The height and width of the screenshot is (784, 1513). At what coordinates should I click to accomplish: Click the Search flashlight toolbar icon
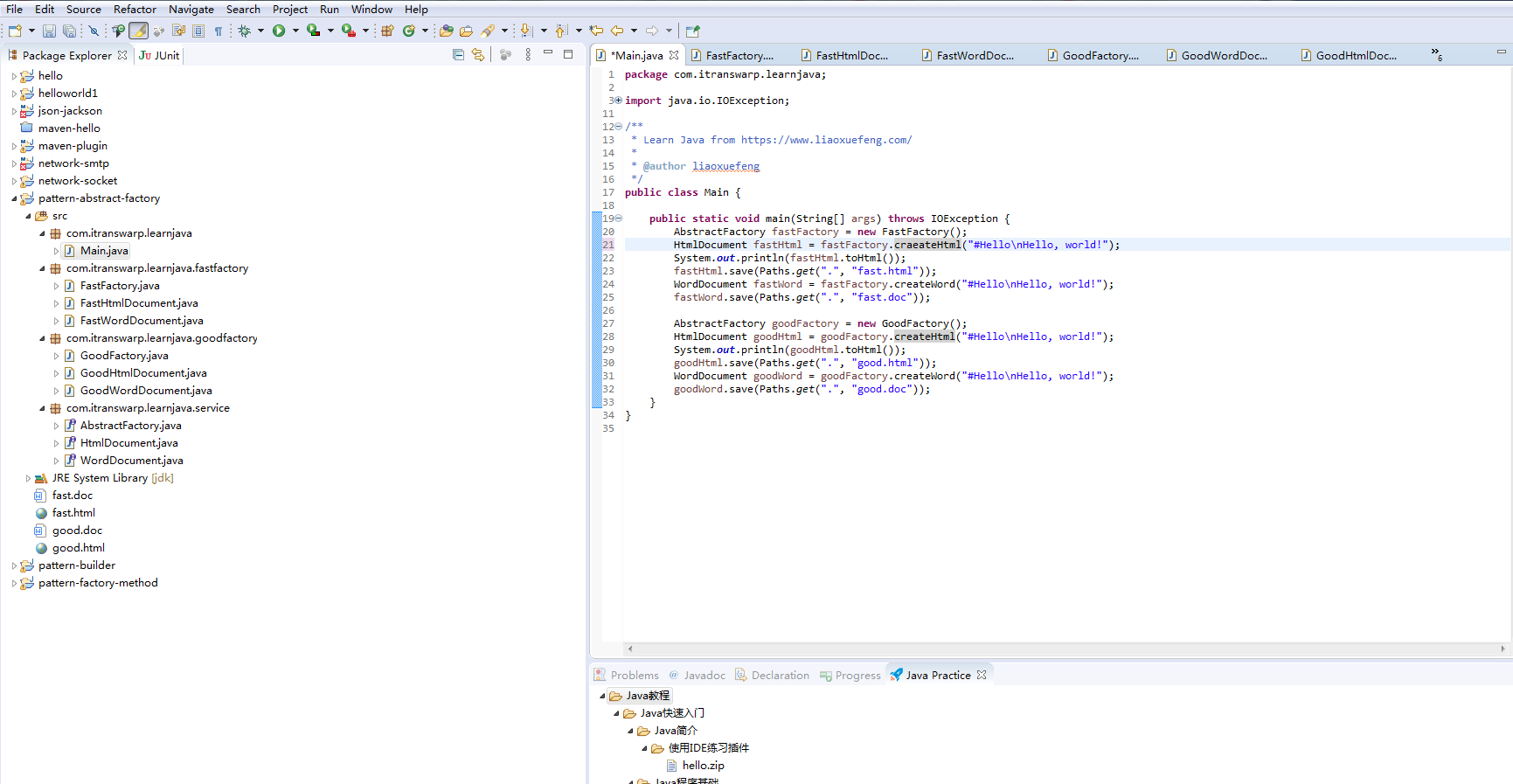[489, 31]
